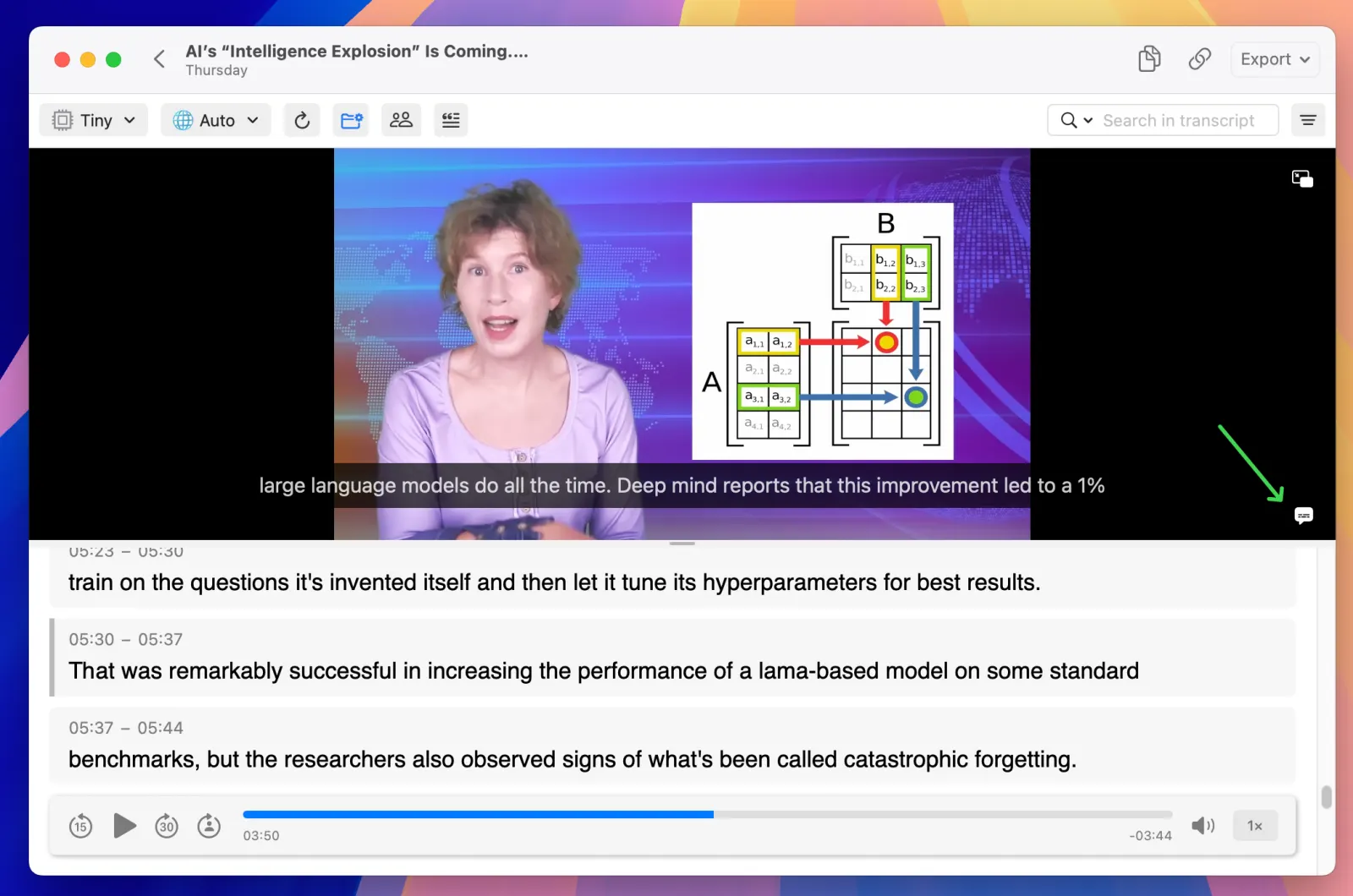The image size is (1353, 896).
Task: Expand the search options magnifier chevron
Action: click(x=1076, y=120)
